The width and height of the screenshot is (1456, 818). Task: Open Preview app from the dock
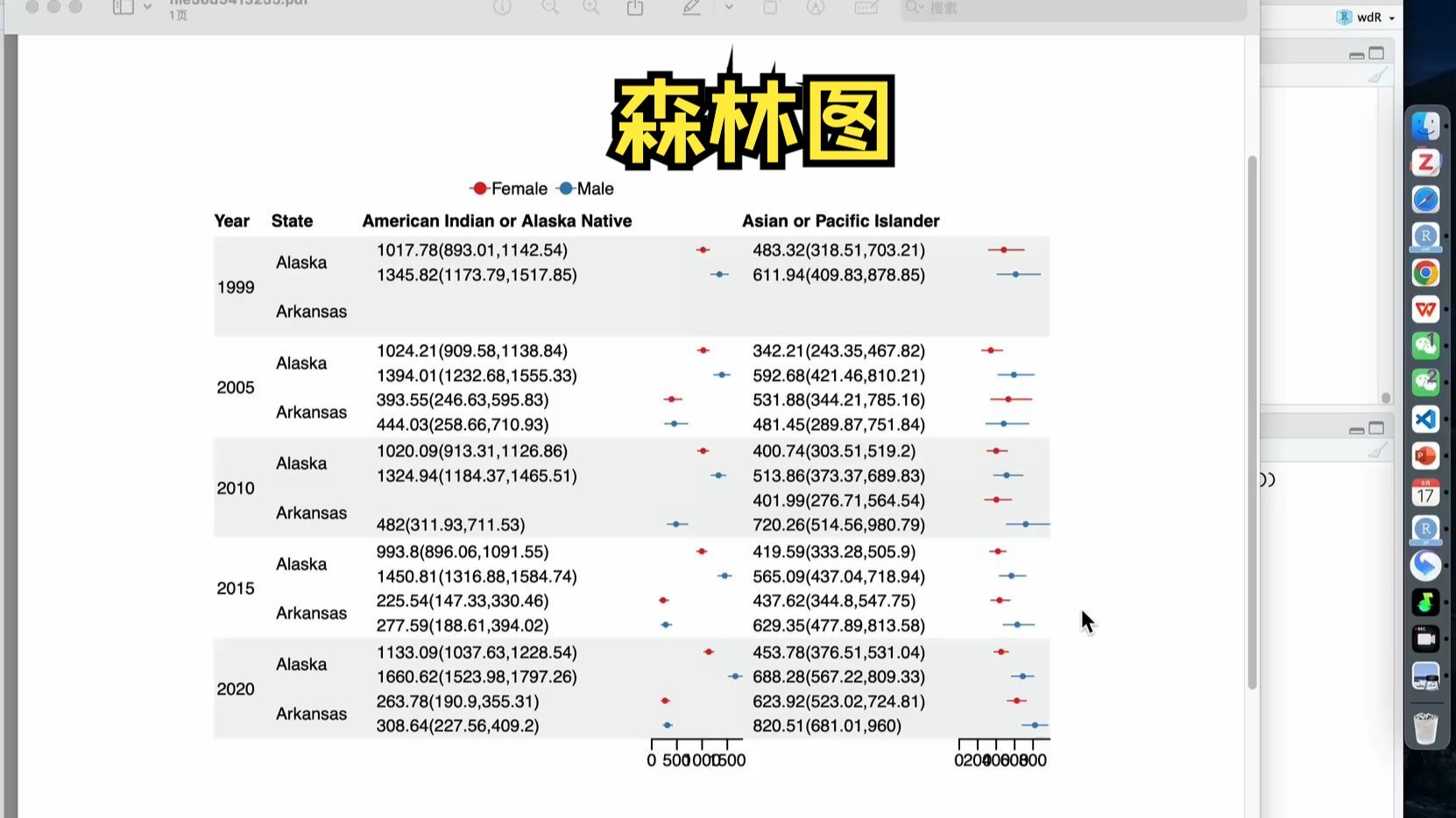tap(1425, 676)
